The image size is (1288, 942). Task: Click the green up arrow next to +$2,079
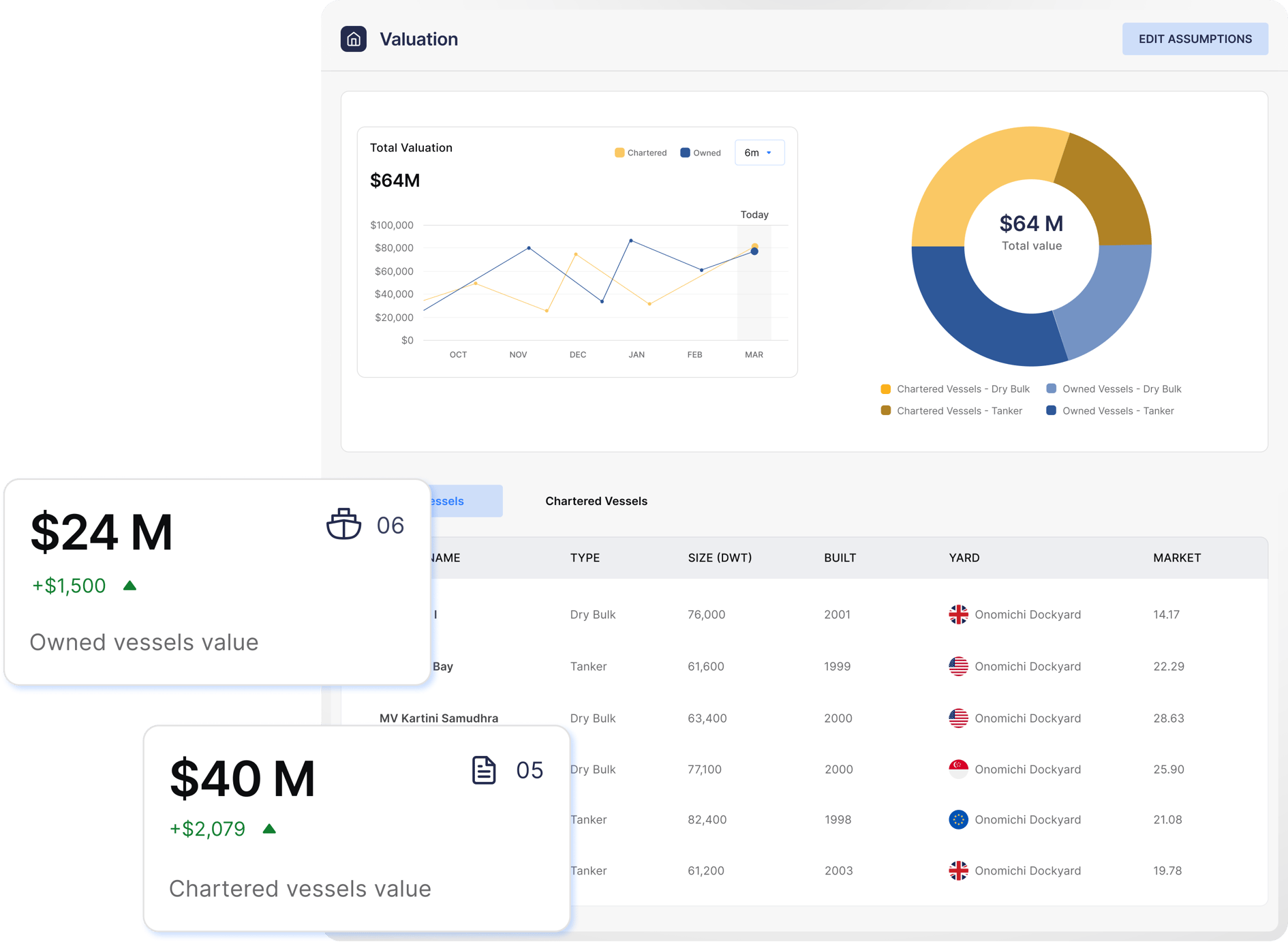(x=269, y=829)
